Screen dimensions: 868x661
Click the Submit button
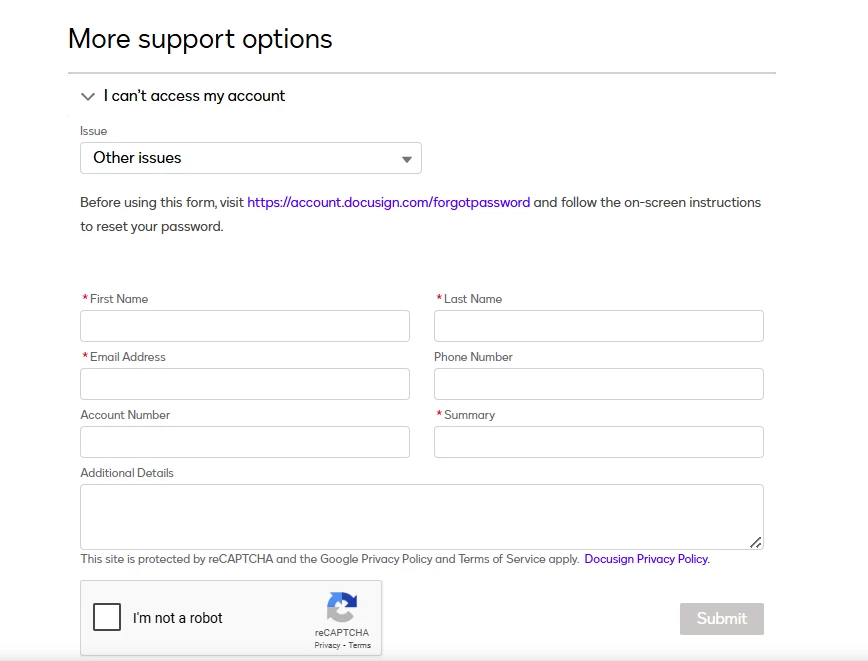(x=722, y=619)
